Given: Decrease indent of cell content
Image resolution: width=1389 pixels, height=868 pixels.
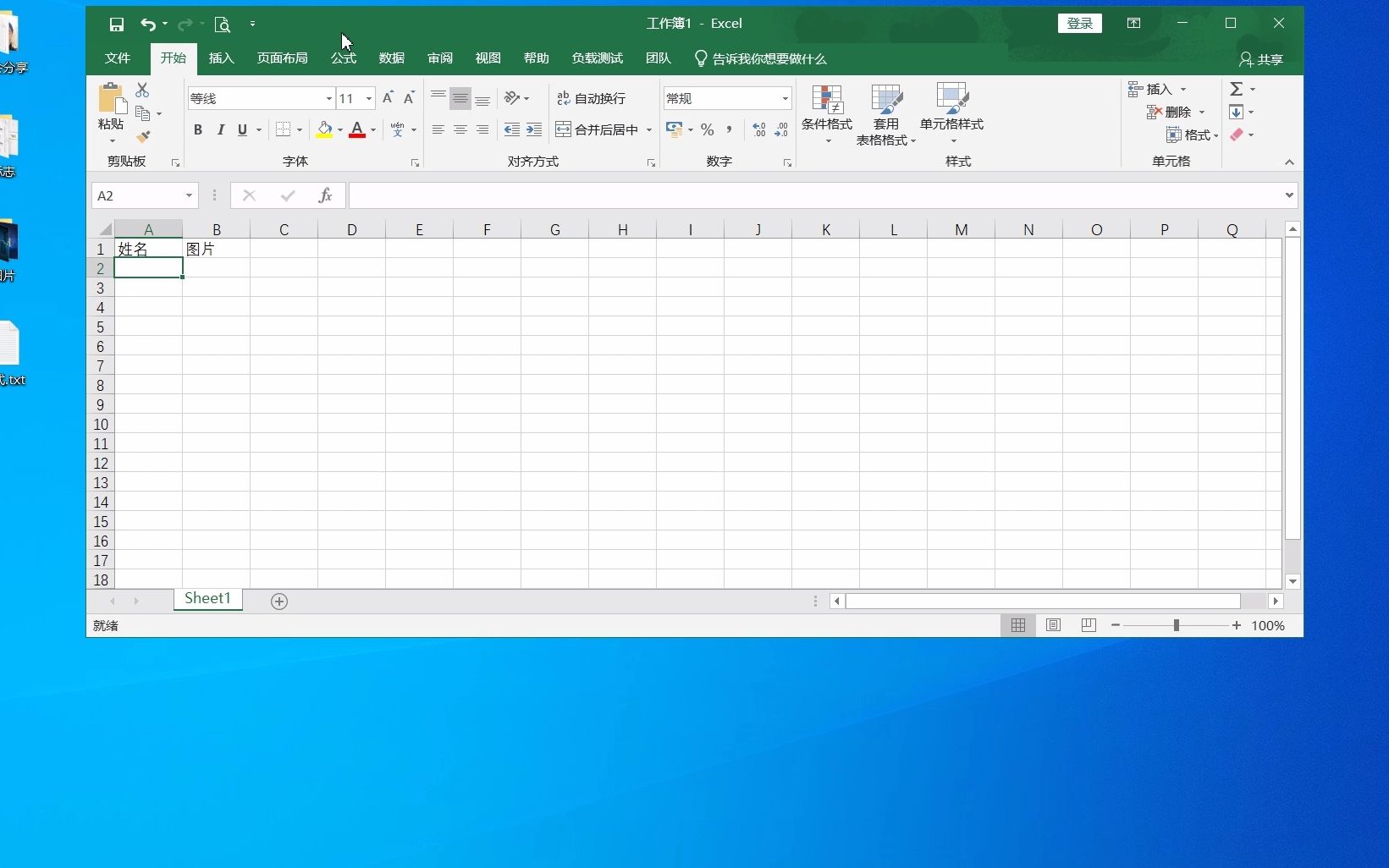Looking at the screenshot, I should [x=512, y=129].
